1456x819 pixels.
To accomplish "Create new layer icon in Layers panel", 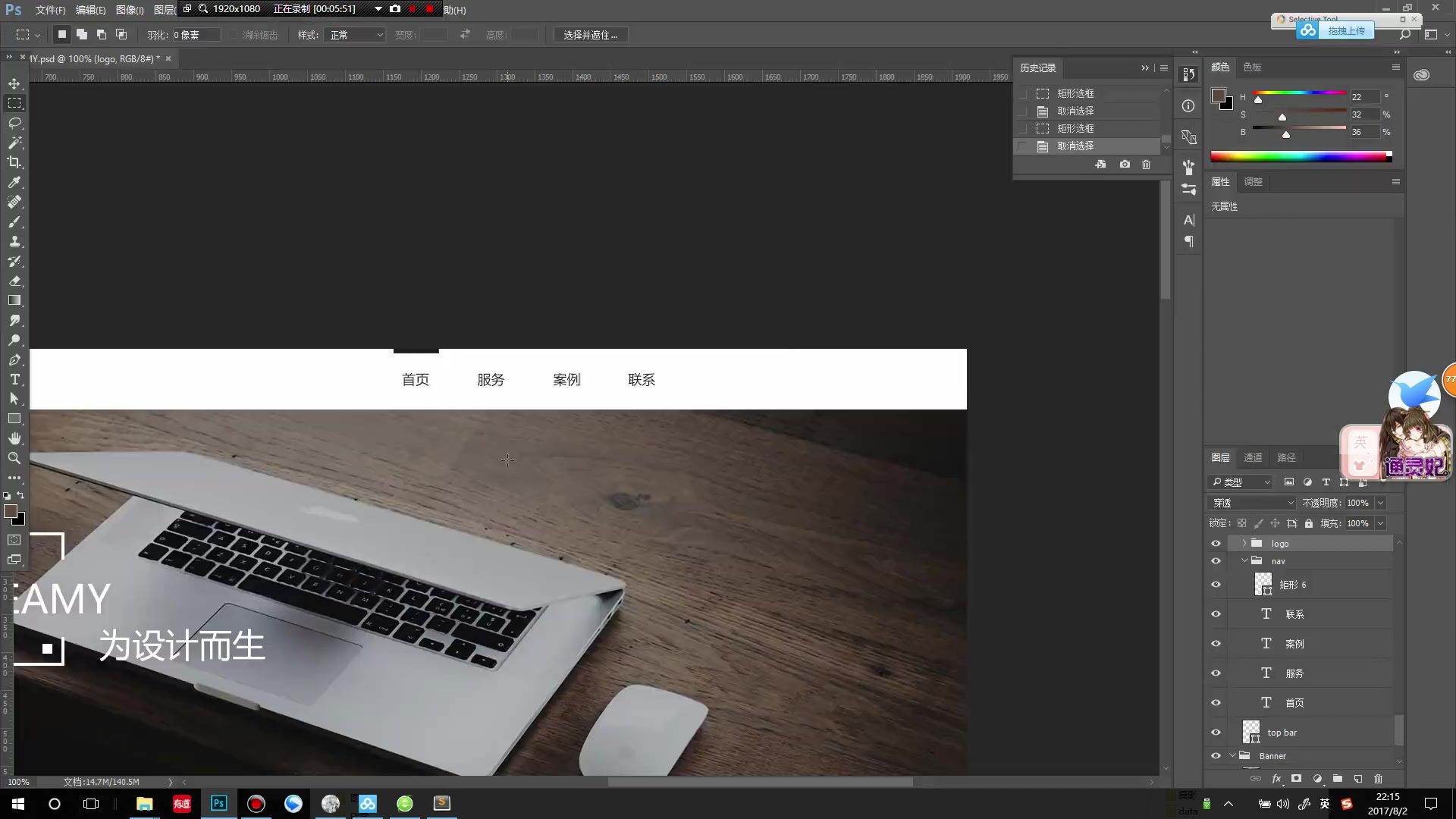I will 1358,779.
